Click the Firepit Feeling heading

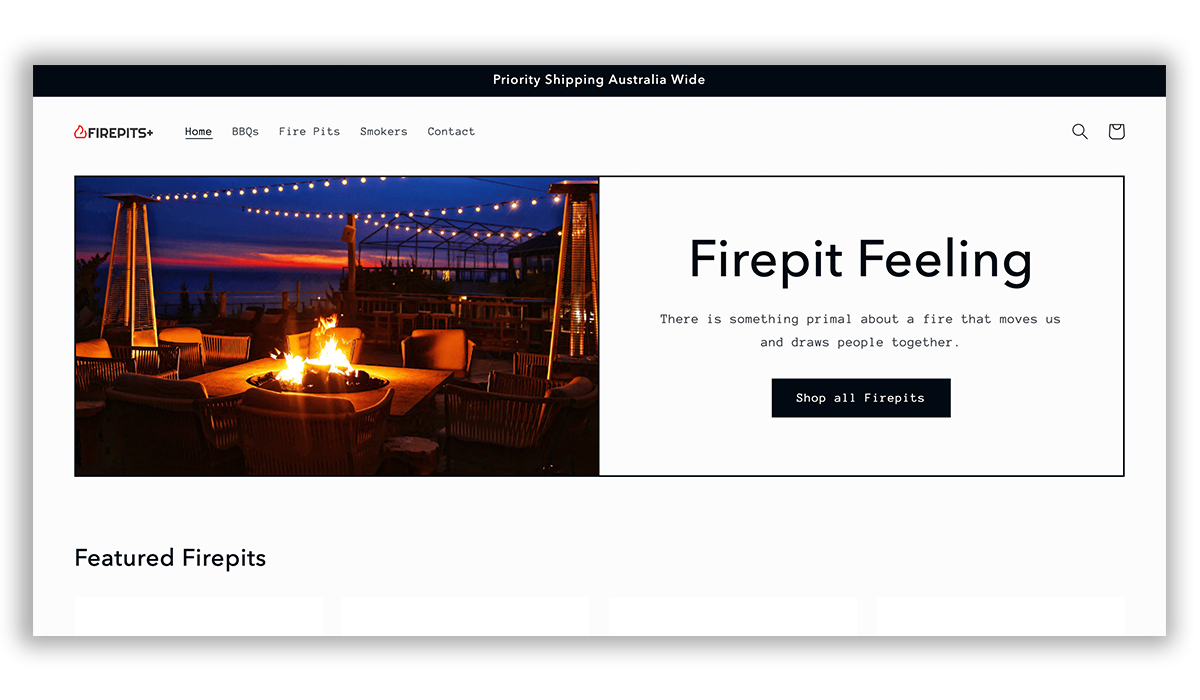(861, 258)
